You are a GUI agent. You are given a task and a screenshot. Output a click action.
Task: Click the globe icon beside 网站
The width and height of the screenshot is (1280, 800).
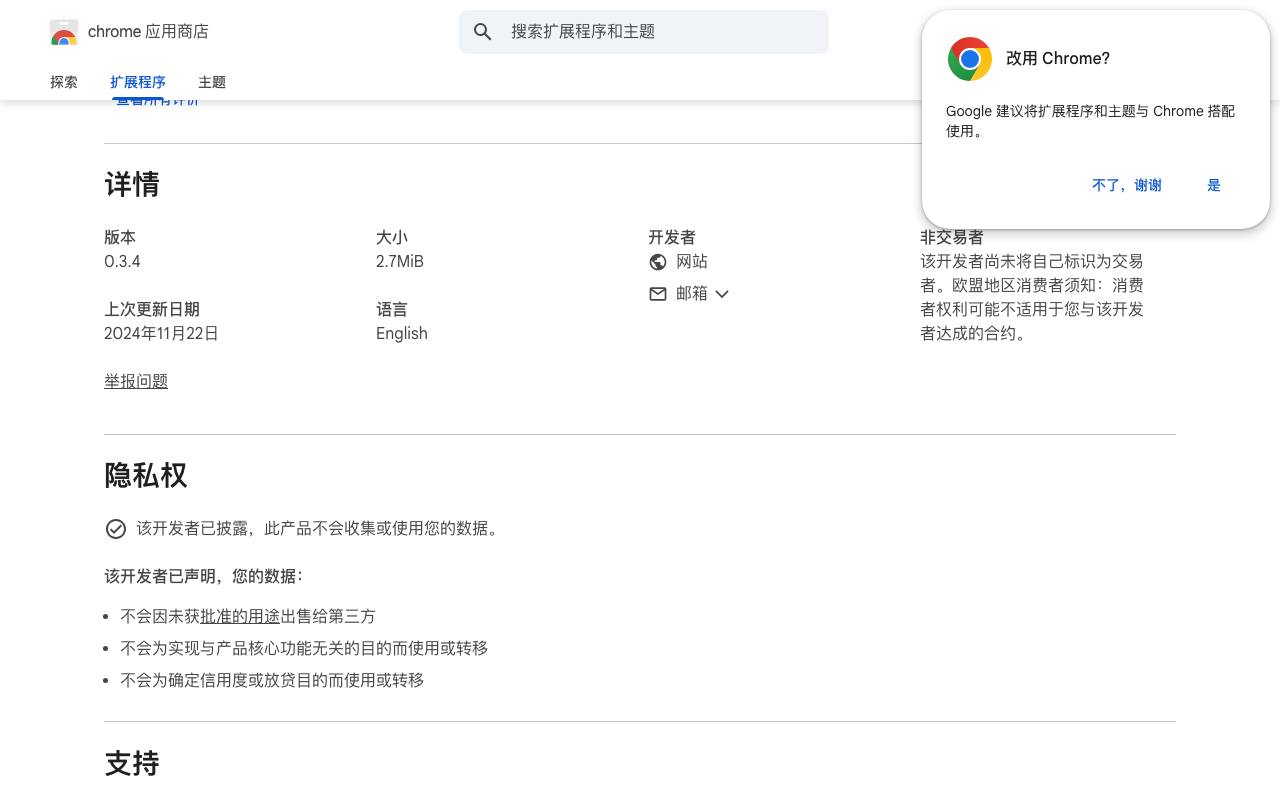[x=658, y=262]
